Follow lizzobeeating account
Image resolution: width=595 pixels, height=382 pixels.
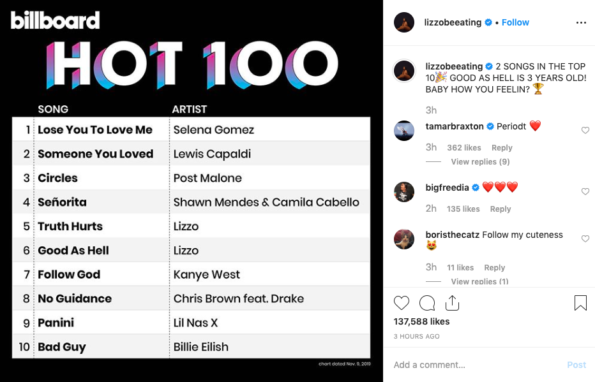(515, 22)
